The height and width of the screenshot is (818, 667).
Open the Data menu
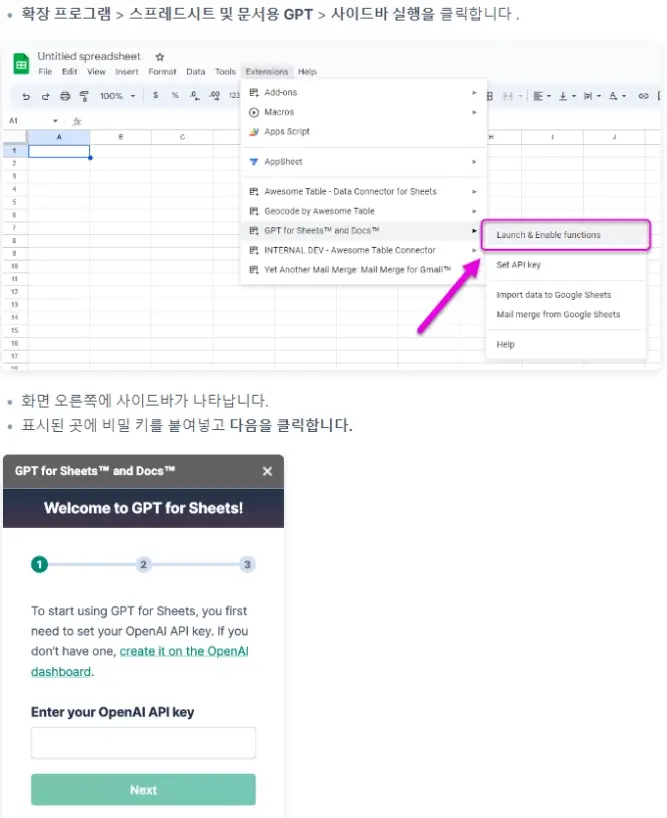pyautogui.click(x=196, y=71)
